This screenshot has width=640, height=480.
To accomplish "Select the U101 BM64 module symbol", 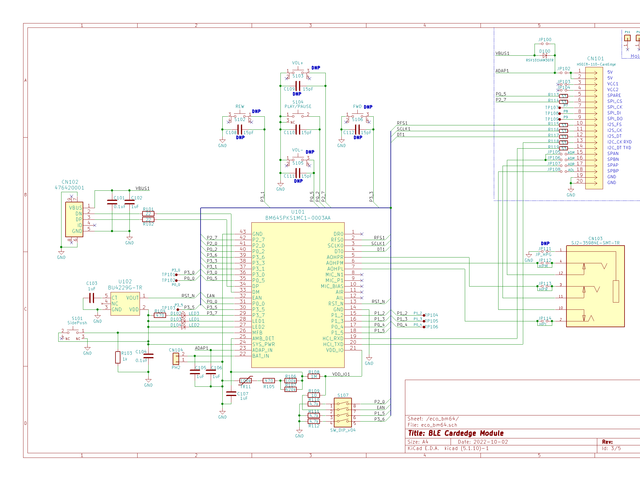I will [x=298, y=295].
